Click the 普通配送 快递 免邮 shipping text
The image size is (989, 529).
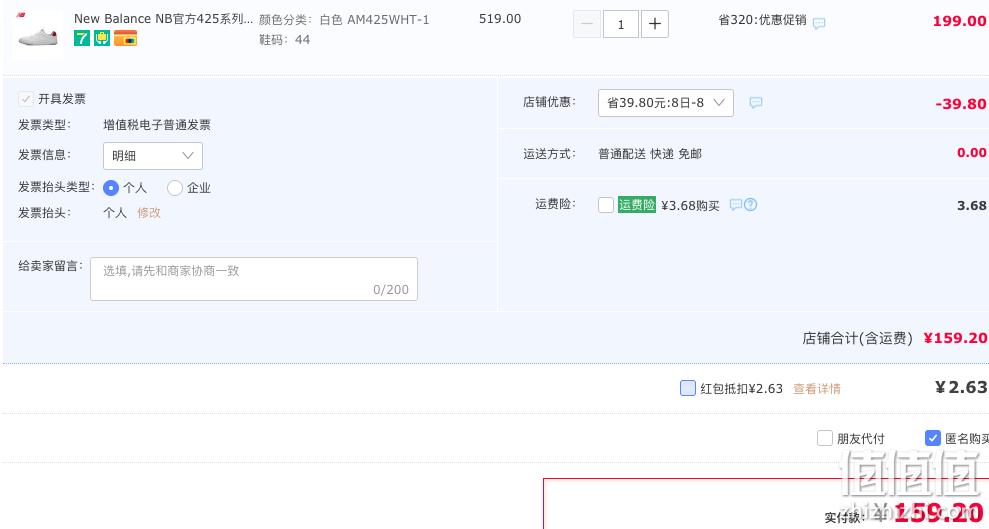click(x=650, y=154)
